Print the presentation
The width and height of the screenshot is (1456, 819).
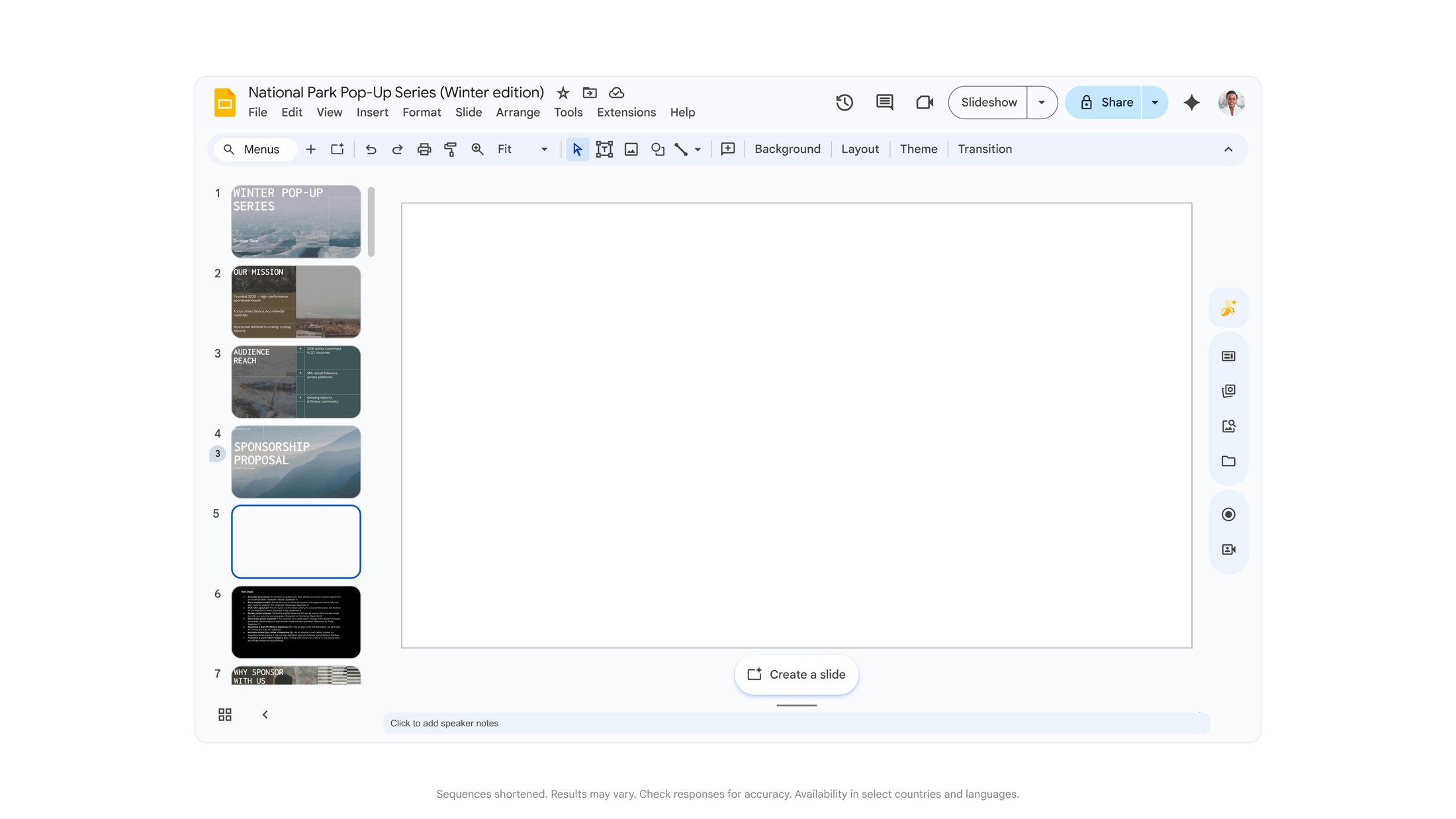[x=424, y=149]
